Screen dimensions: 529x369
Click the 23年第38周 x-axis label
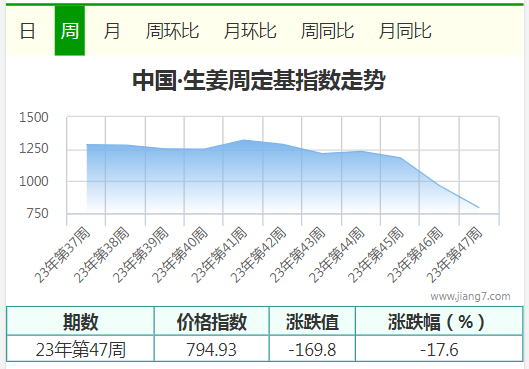click(x=102, y=255)
